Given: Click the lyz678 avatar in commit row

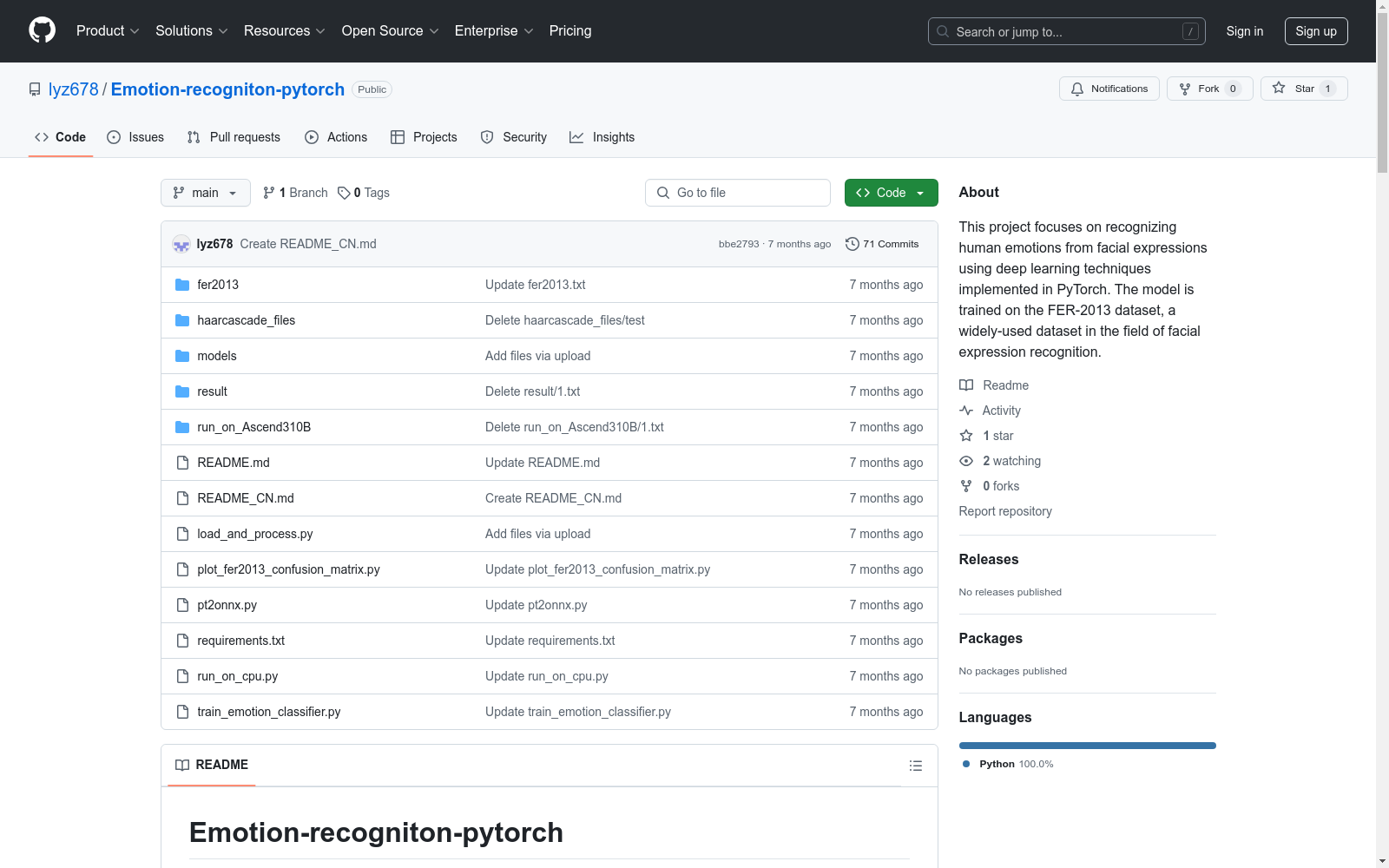Looking at the screenshot, I should [x=181, y=244].
